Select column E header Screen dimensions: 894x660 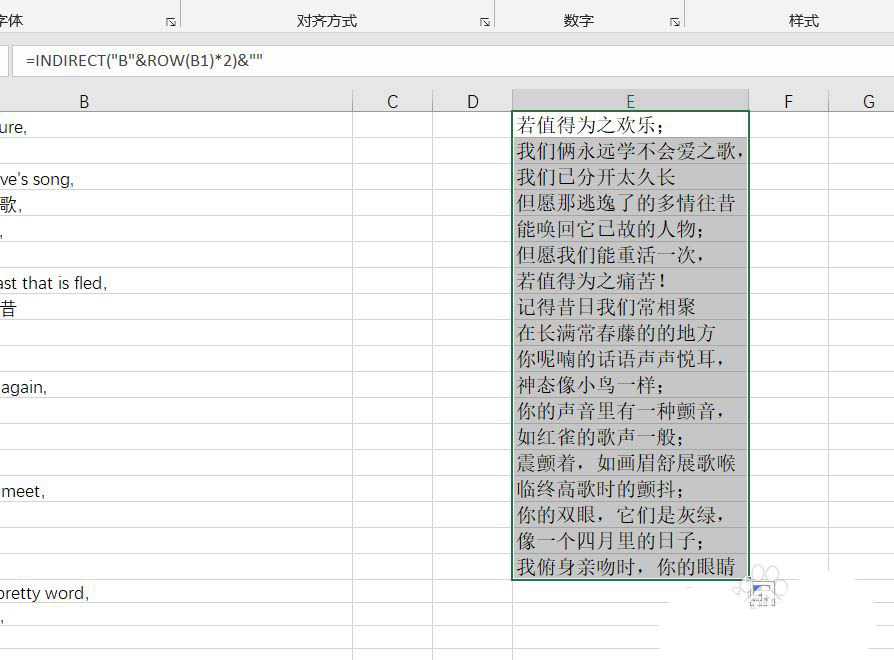pos(630,100)
